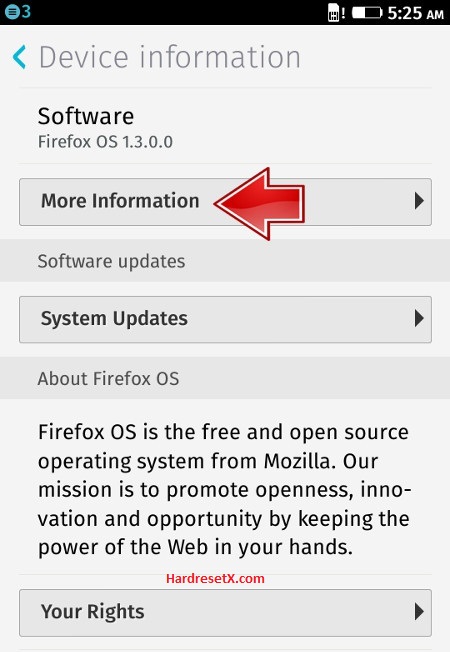This screenshot has width=450, height=652.
Task: Tap the About Firefox OS section header
Action: pos(108,379)
